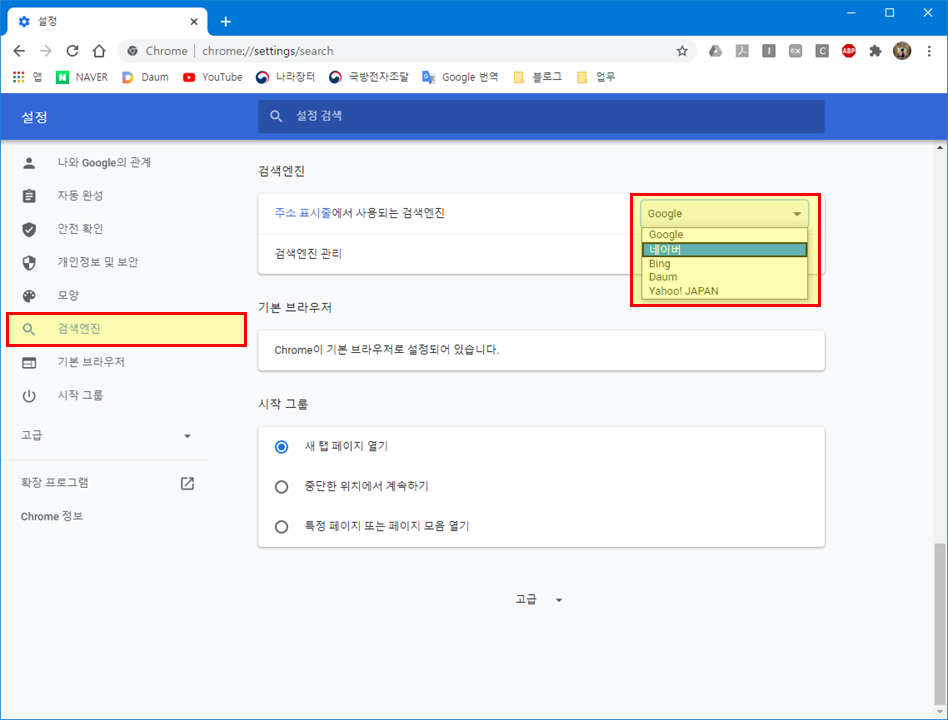Open the profile avatar menu
This screenshot has width=948, height=720.
[x=902, y=51]
